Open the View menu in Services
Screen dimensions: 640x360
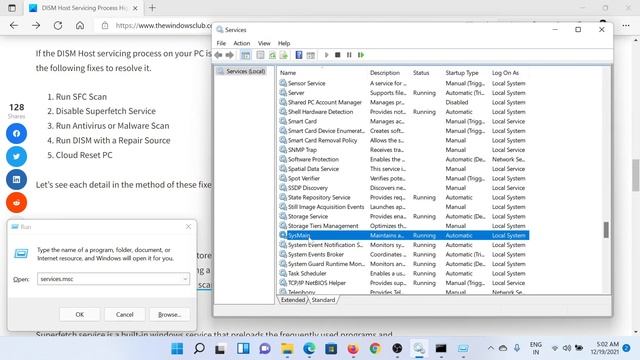click(264, 43)
